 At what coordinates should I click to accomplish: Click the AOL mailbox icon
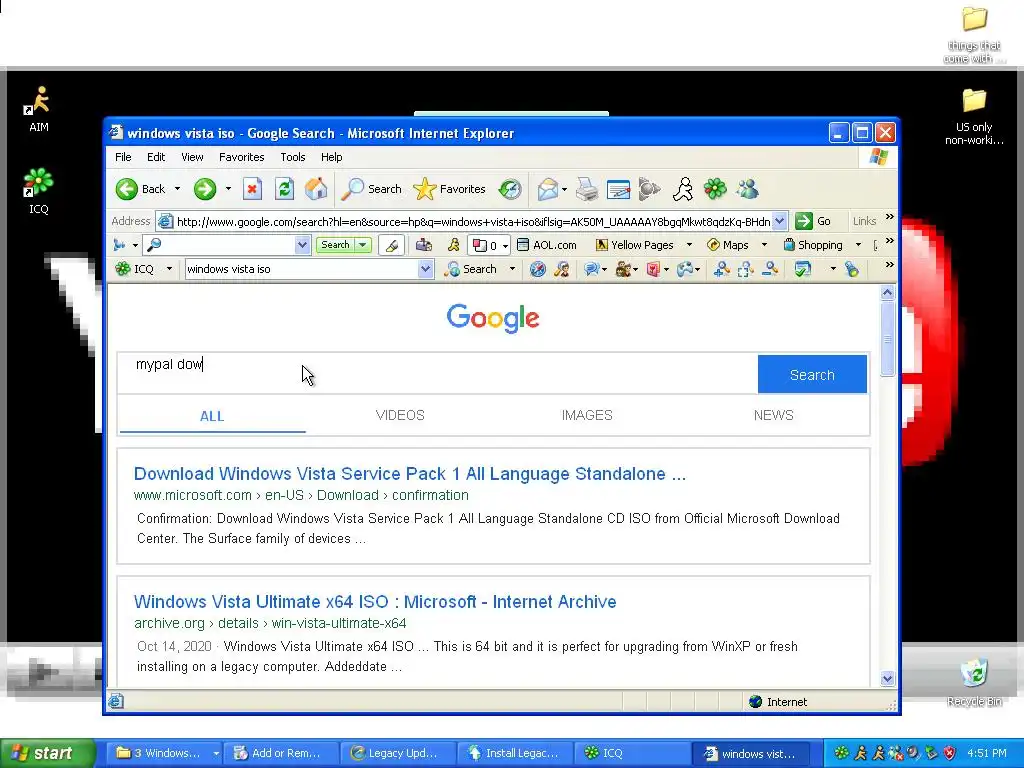pos(424,245)
